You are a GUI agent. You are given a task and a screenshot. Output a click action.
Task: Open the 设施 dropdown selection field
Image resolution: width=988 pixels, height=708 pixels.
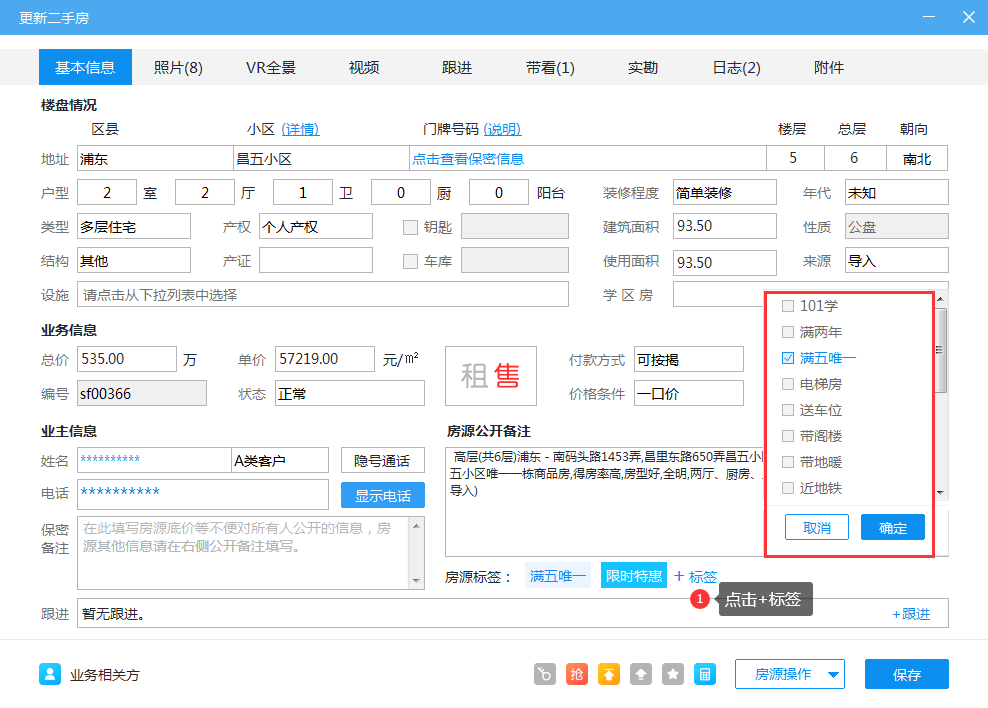tap(323, 295)
